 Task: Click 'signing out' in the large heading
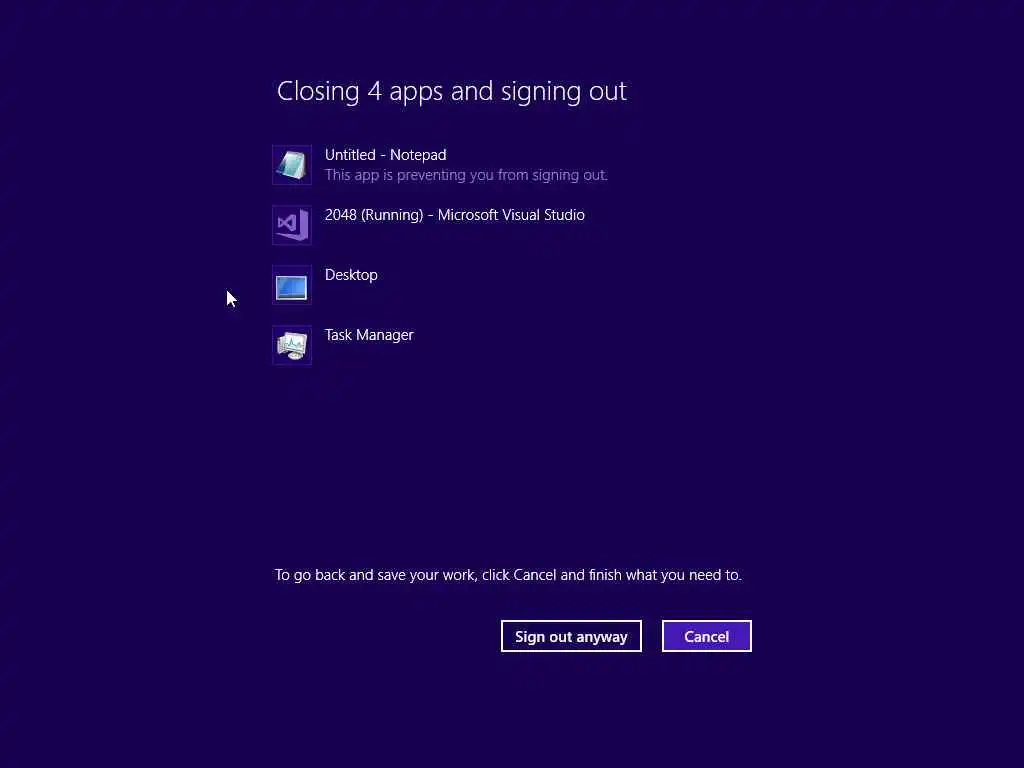[x=564, y=91]
